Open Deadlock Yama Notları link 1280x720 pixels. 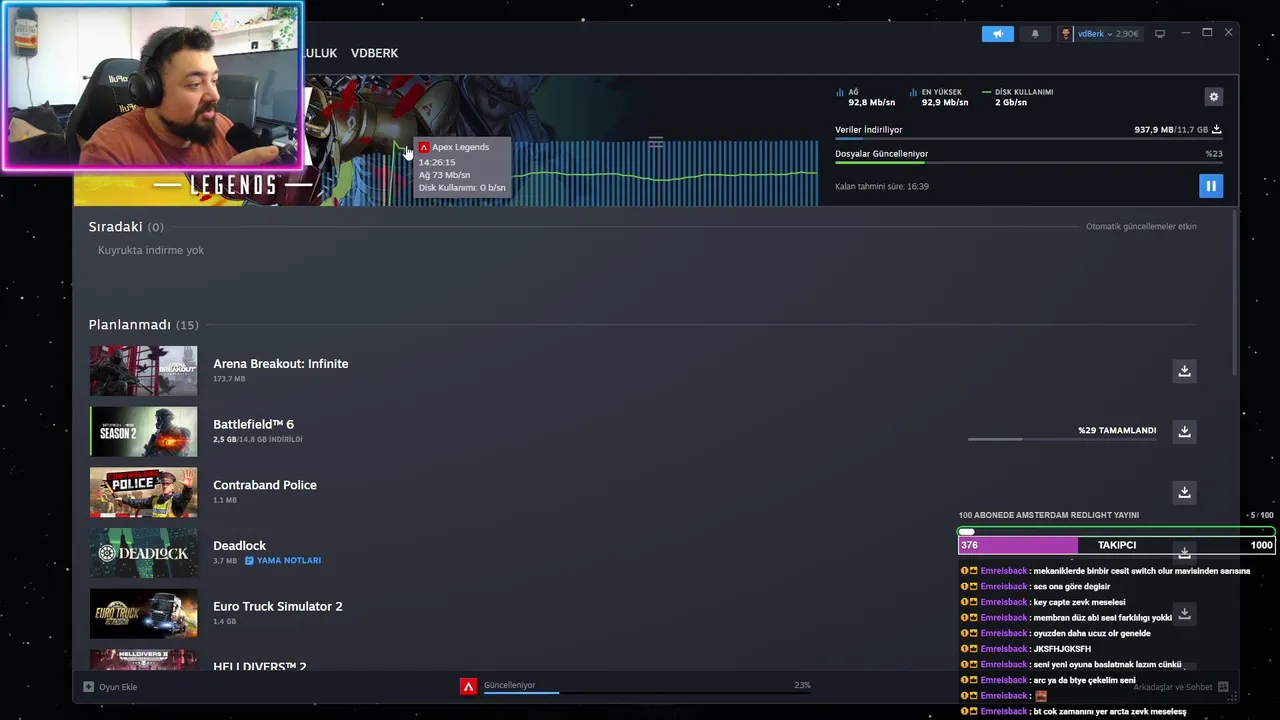[x=283, y=561]
